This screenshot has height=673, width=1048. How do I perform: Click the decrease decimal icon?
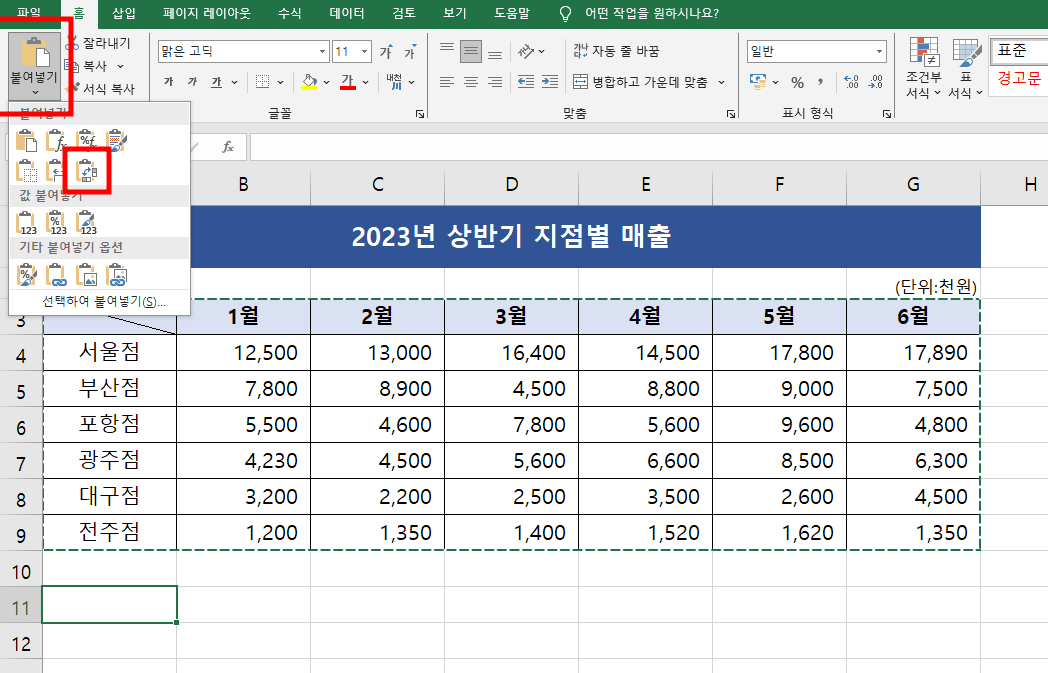click(876, 82)
